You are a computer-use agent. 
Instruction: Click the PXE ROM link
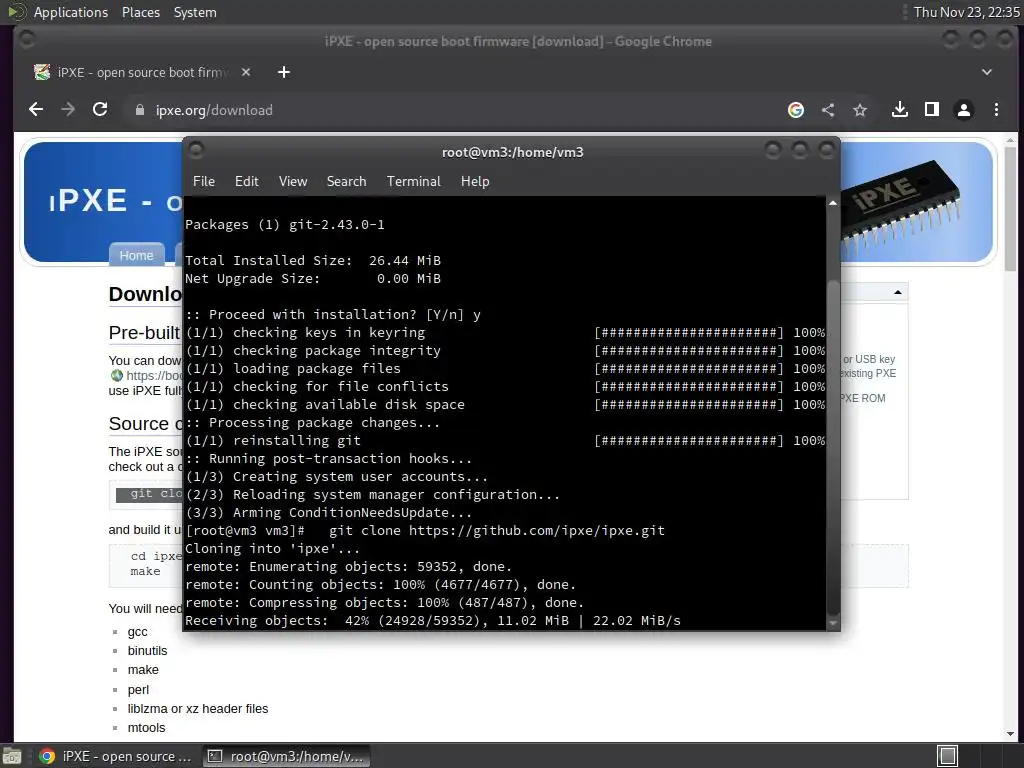863,398
